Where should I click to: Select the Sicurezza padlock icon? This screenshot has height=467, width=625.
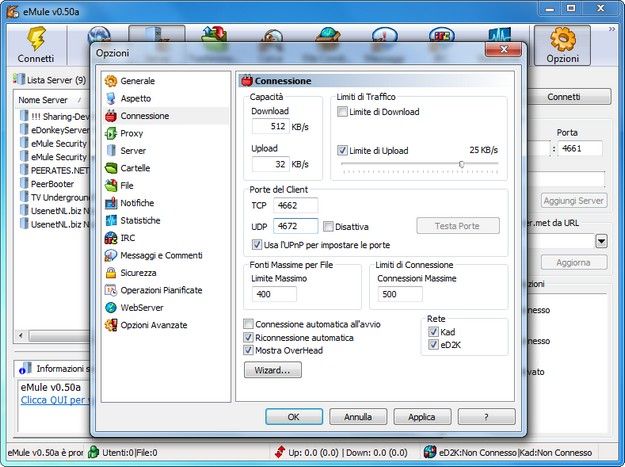pos(111,273)
